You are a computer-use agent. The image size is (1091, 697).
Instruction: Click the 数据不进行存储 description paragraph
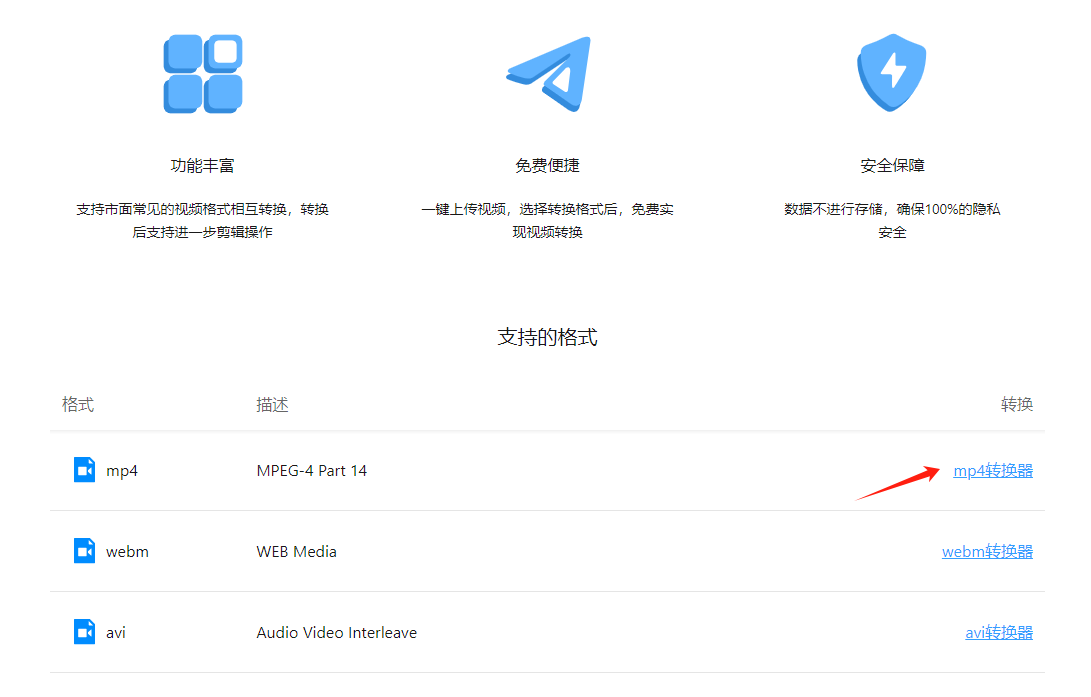pos(892,221)
